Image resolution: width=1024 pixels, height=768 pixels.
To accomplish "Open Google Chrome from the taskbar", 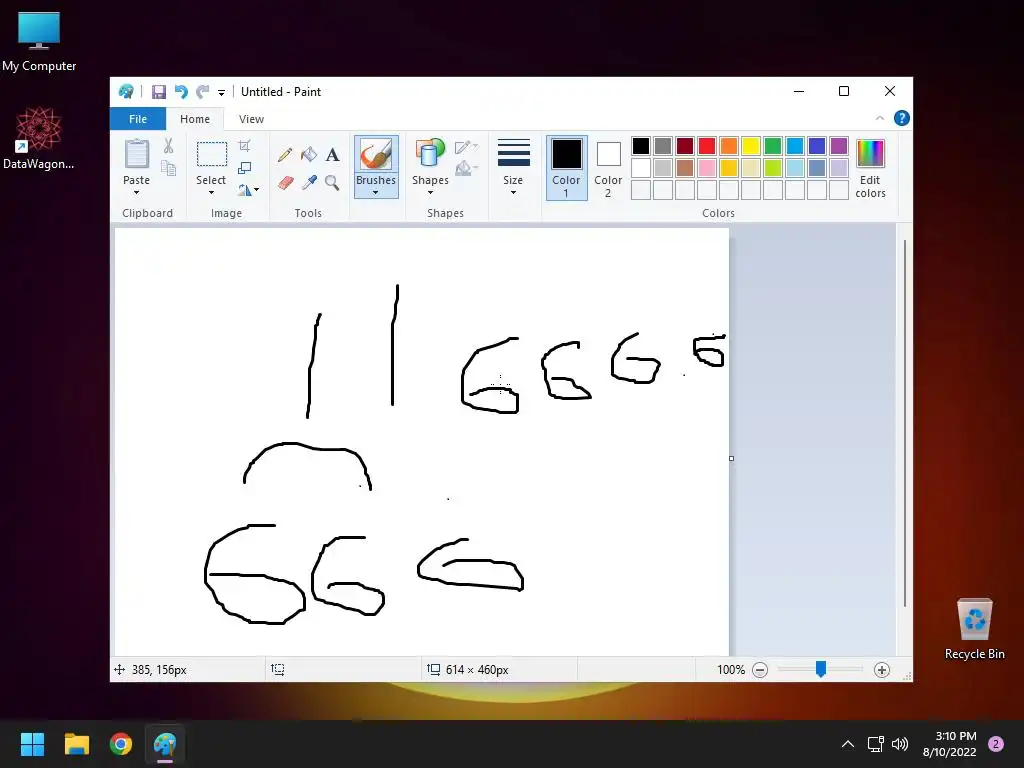I will click(121, 744).
